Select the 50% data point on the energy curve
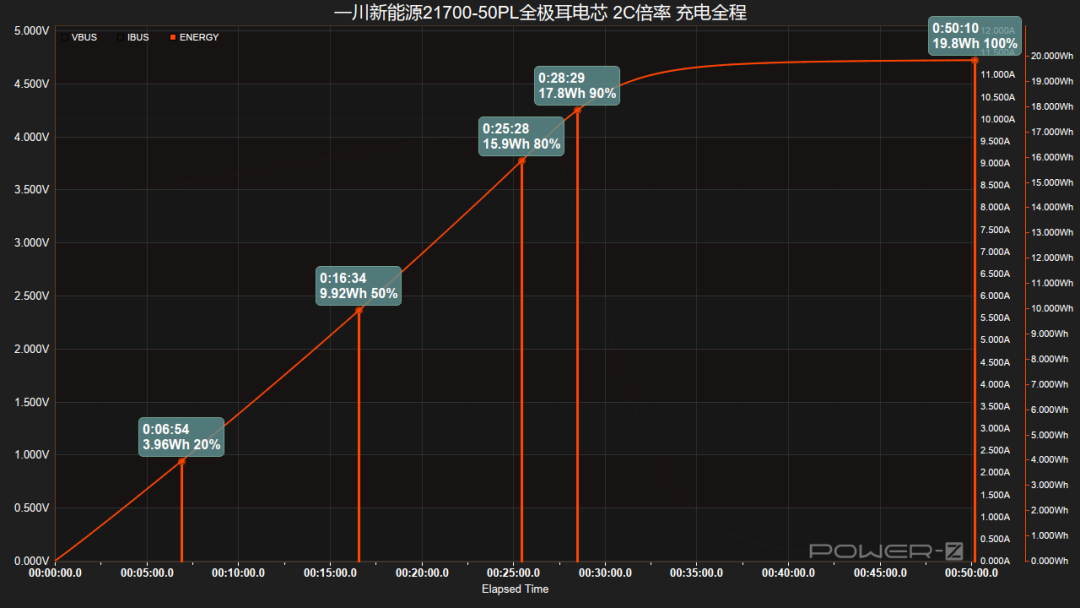 coord(359,311)
